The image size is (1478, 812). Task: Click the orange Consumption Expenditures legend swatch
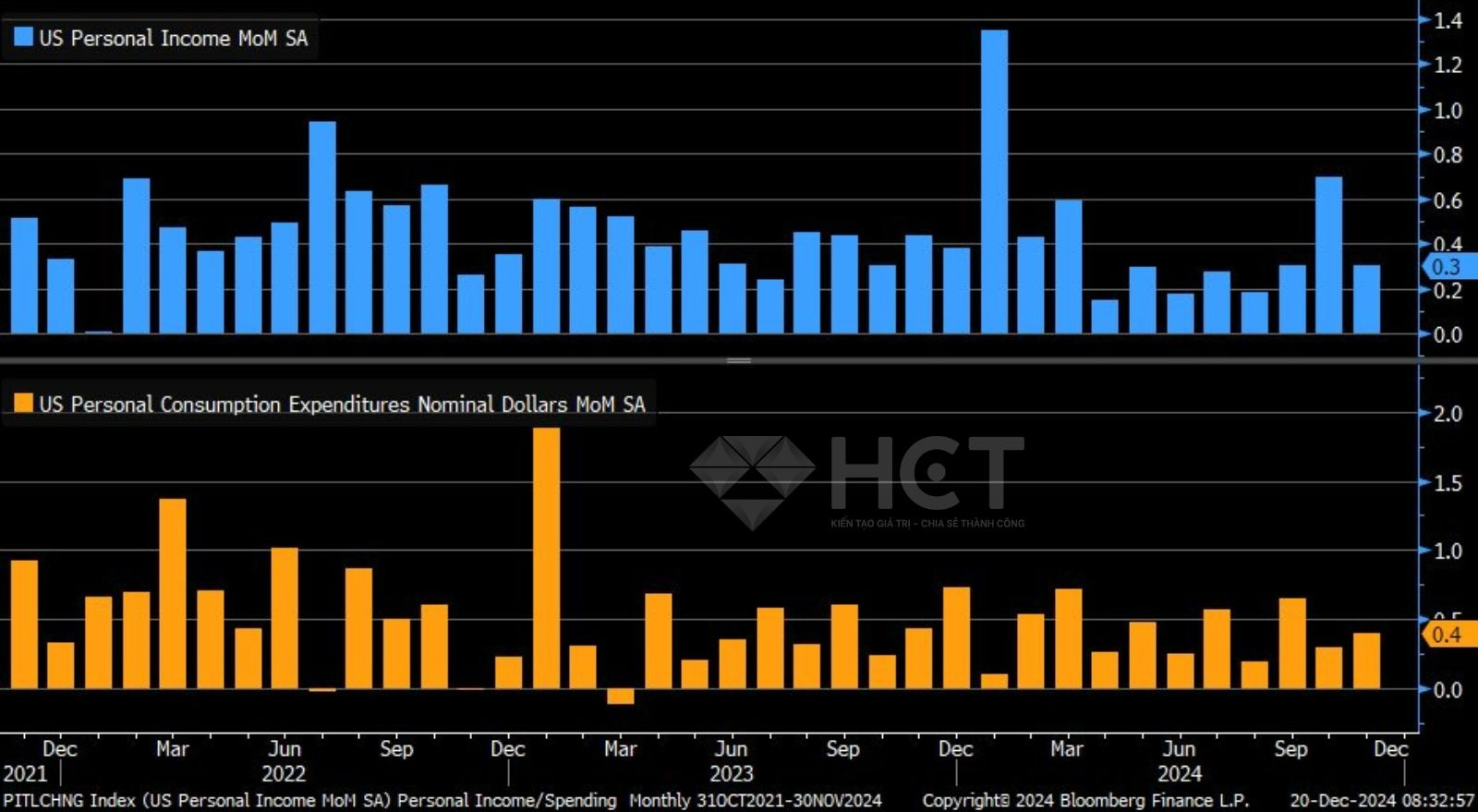pyautogui.click(x=23, y=403)
